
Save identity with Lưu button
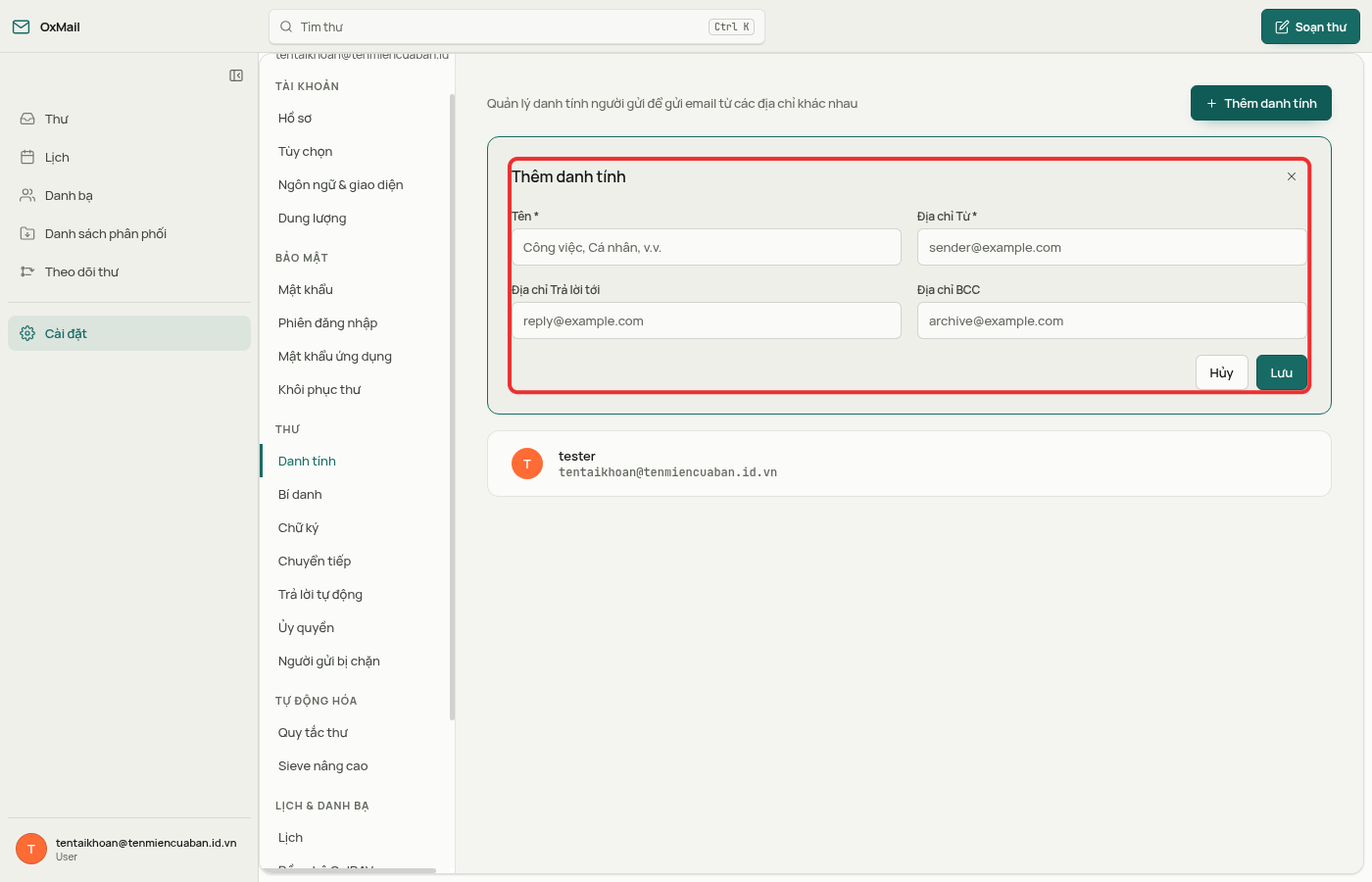click(1281, 372)
